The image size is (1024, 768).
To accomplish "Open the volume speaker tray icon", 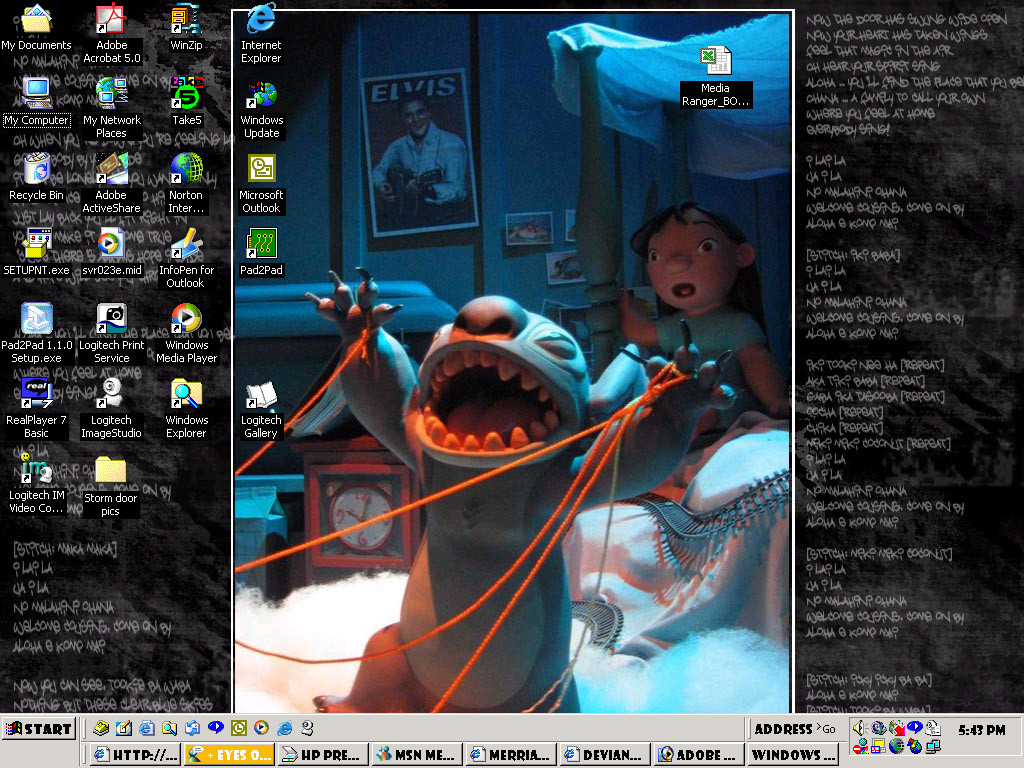I will click(x=859, y=728).
